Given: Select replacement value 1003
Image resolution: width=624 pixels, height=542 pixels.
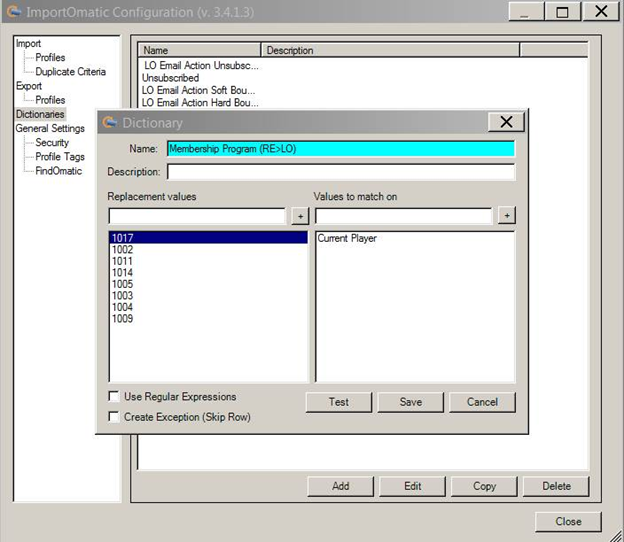Looking at the screenshot, I should click(208, 296).
